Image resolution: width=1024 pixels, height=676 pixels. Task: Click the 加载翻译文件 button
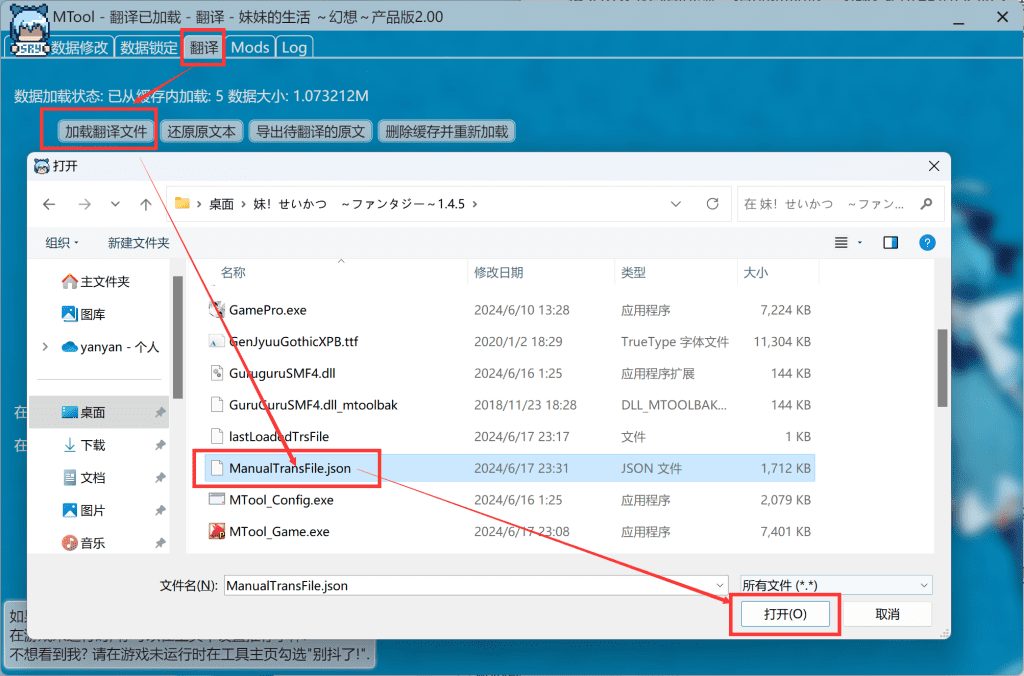point(105,131)
